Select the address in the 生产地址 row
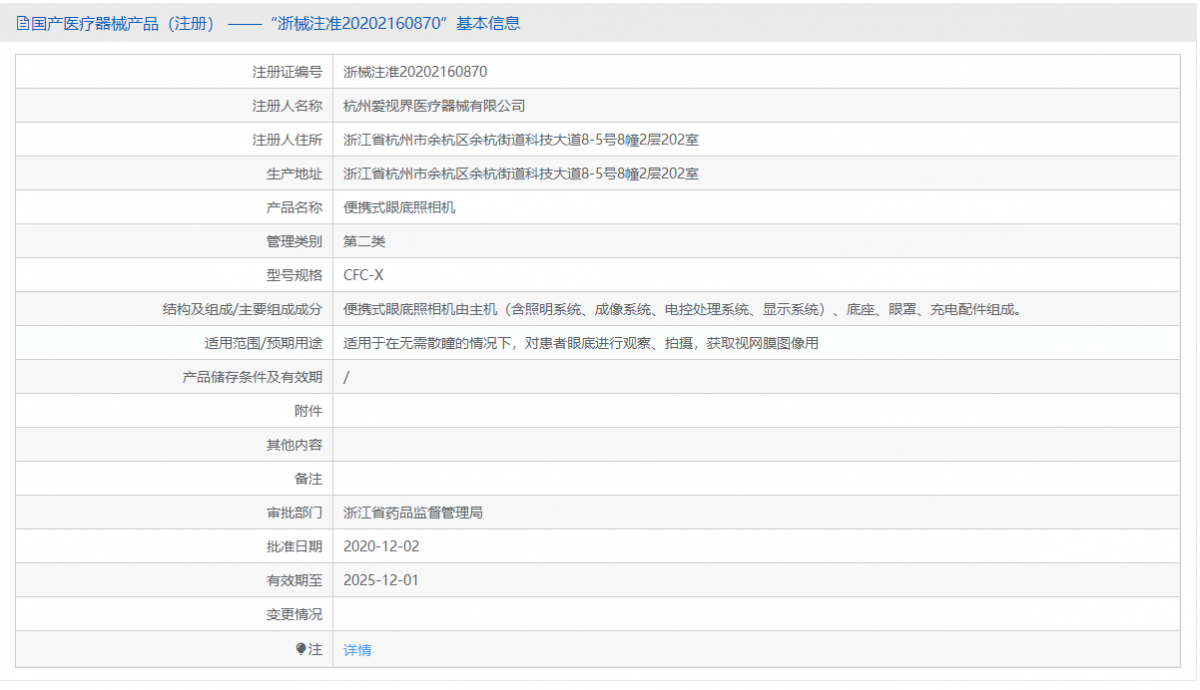This screenshot has height=690, width=1200. tap(521, 174)
